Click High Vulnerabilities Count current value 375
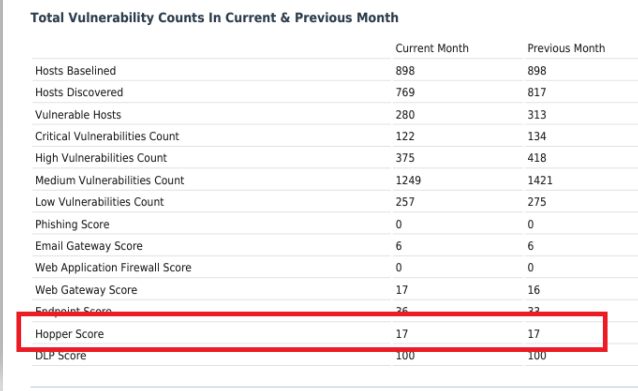Screen dimensions: 638x391 click(x=405, y=158)
